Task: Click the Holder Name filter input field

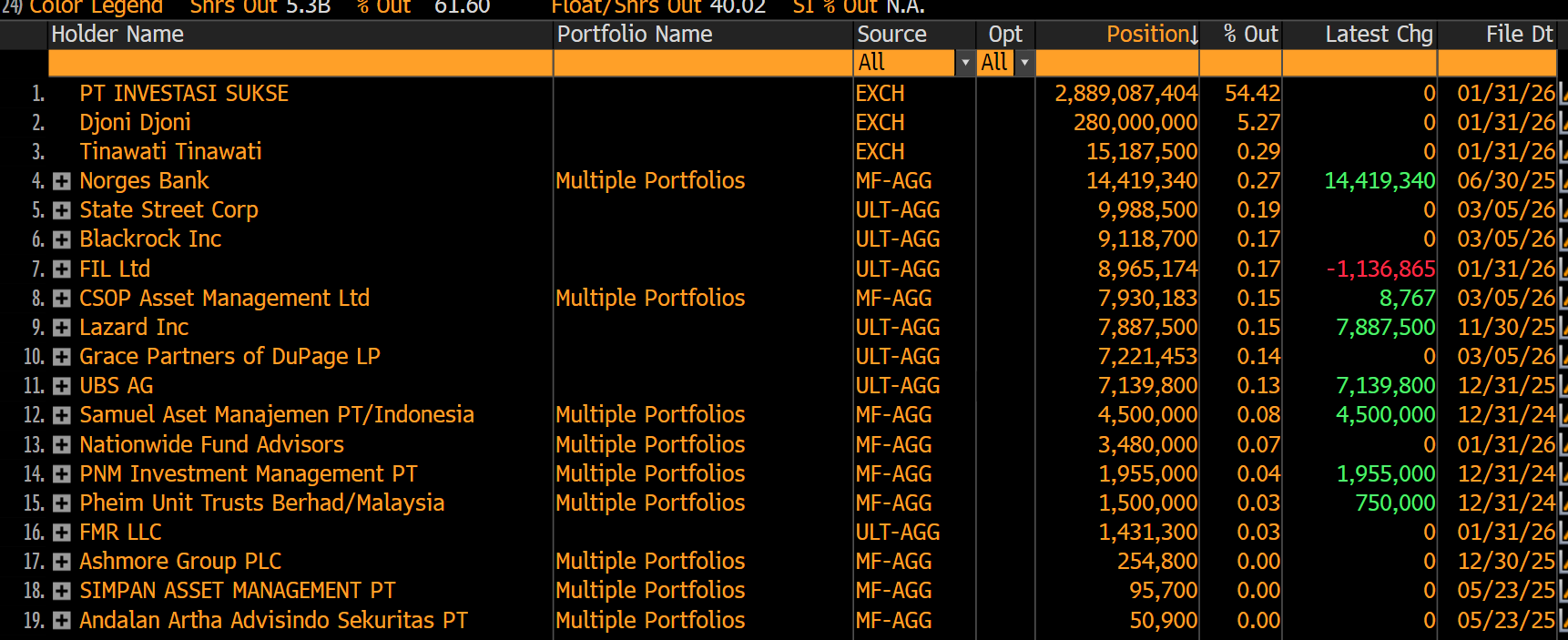Action: (x=300, y=63)
